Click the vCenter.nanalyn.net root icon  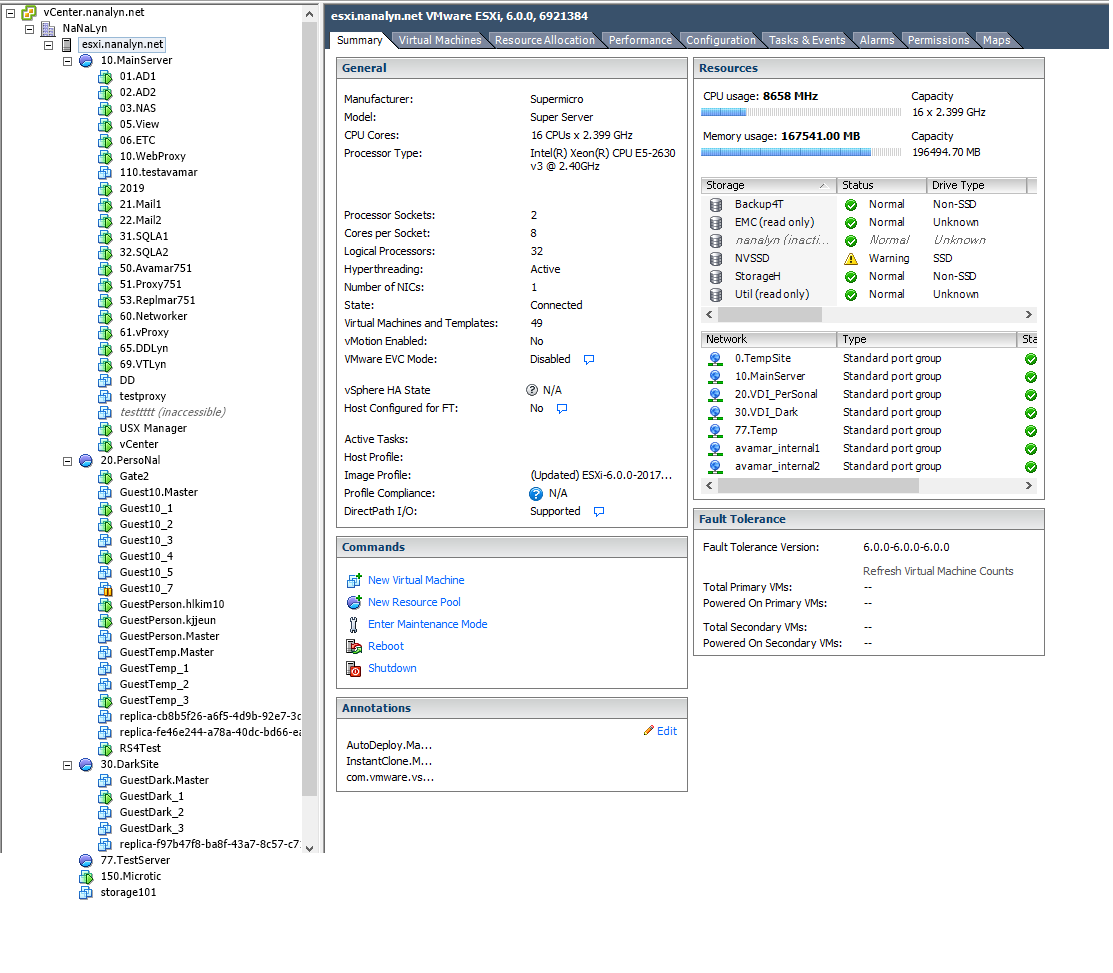pos(29,12)
